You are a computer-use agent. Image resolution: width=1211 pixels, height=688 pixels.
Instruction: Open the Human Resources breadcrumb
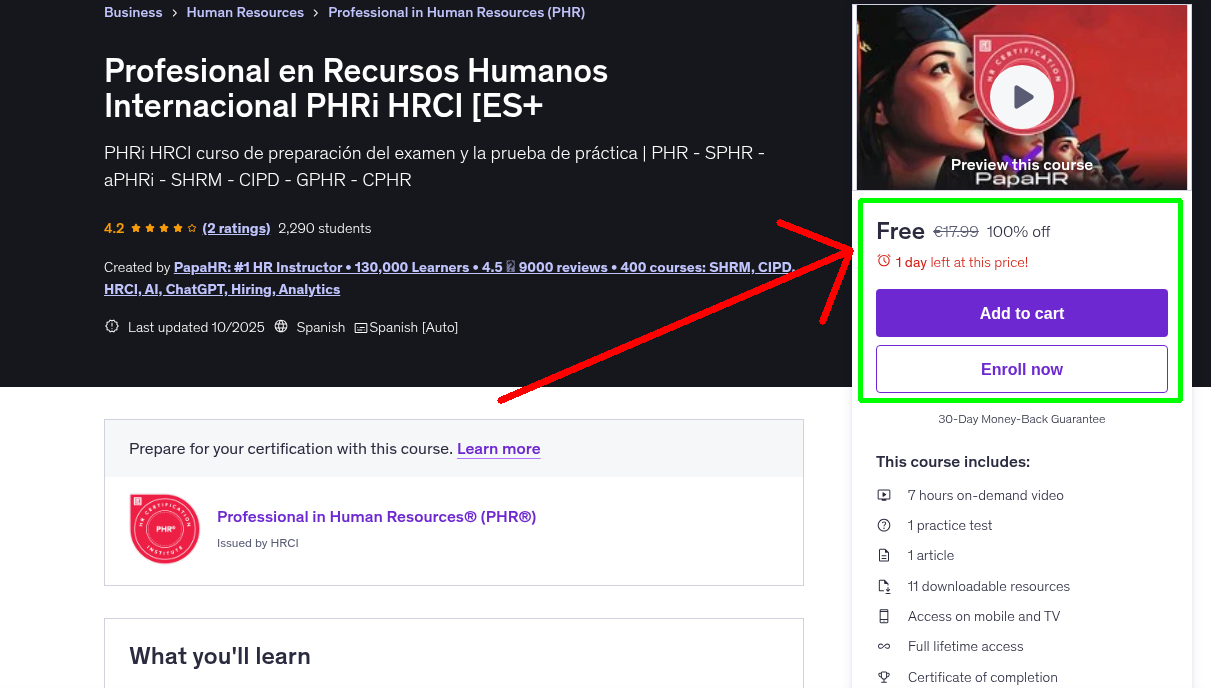coord(245,12)
